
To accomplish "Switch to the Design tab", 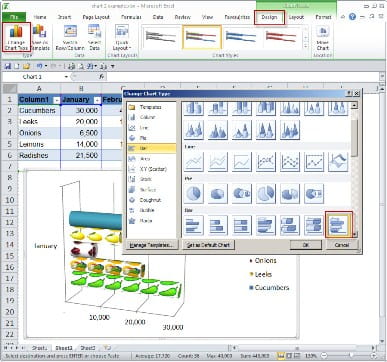I will click(x=269, y=17).
